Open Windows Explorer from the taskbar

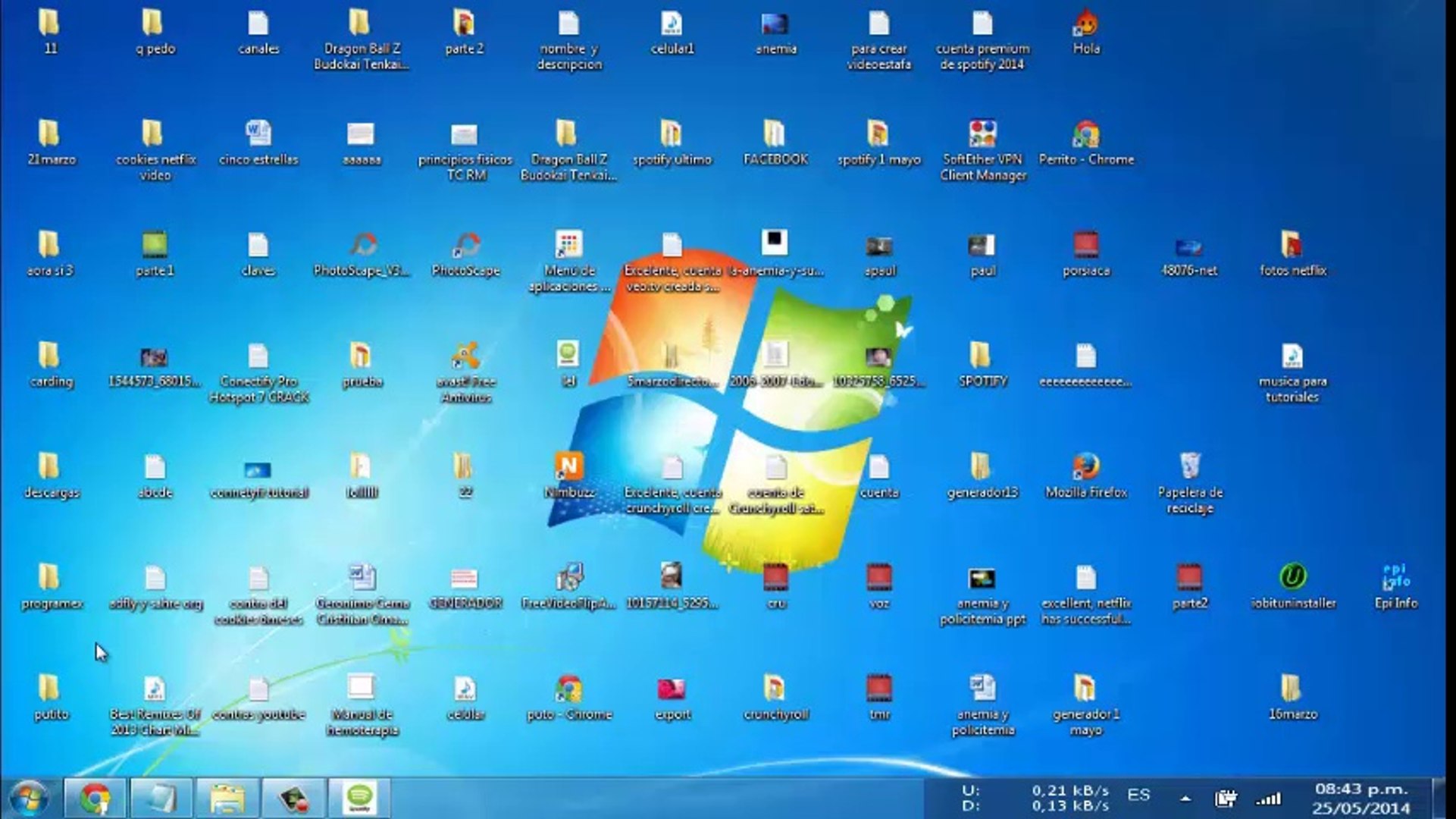tap(227, 798)
